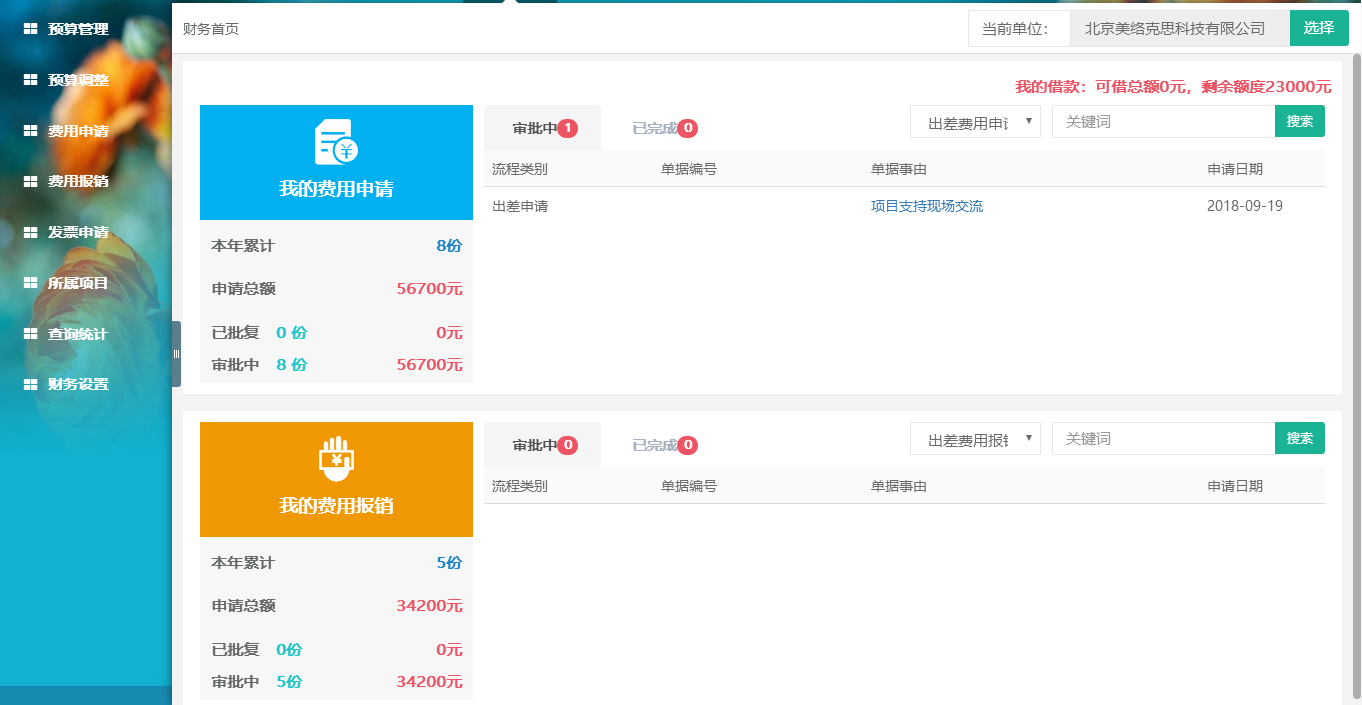Select 审批中 tab in reimbursement section
Image resolution: width=1362 pixels, height=705 pixels.
click(x=542, y=445)
